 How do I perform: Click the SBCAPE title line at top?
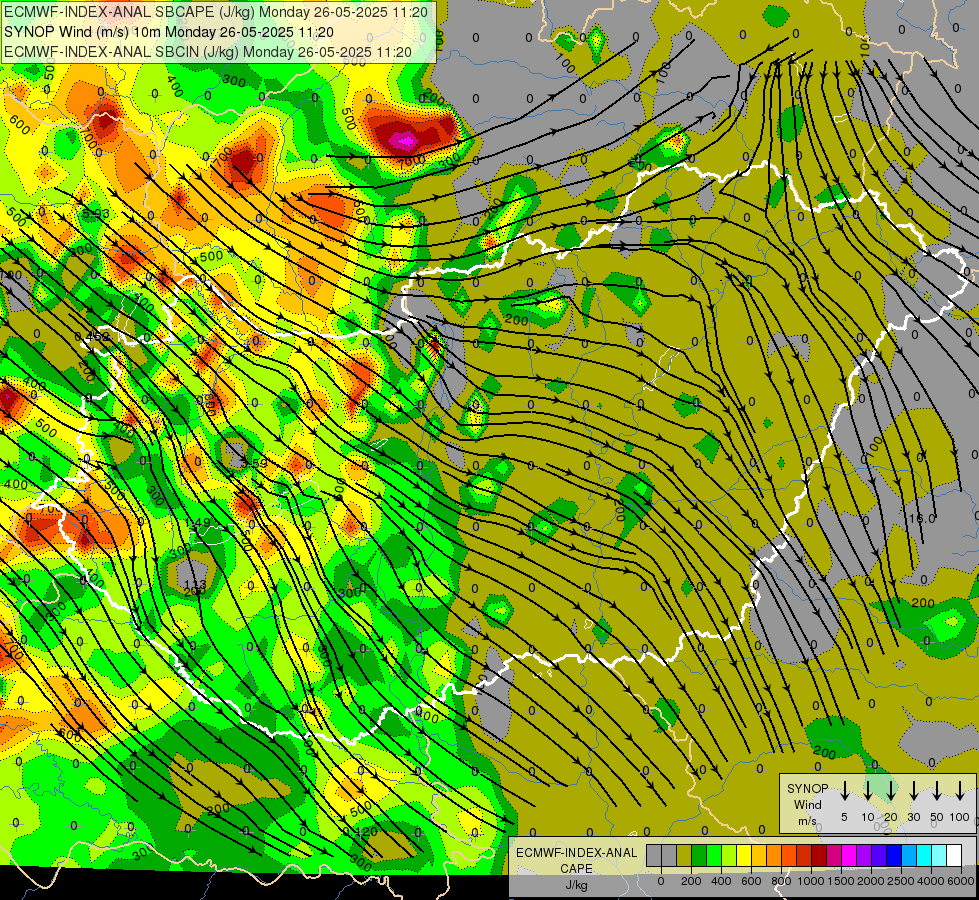pyautogui.click(x=216, y=12)
